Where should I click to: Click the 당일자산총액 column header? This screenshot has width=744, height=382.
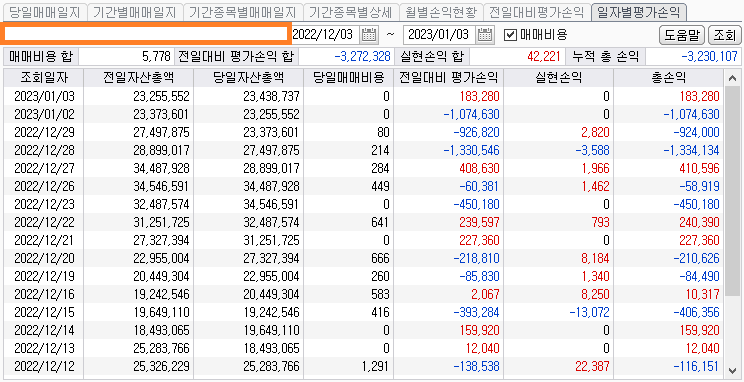pyautogui.click(x=249, y=78)
